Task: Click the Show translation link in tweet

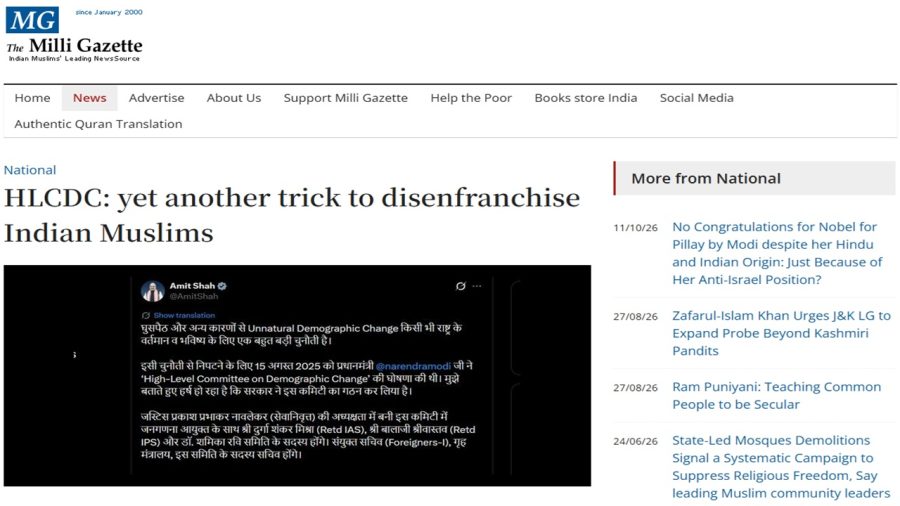Action: 184,316
